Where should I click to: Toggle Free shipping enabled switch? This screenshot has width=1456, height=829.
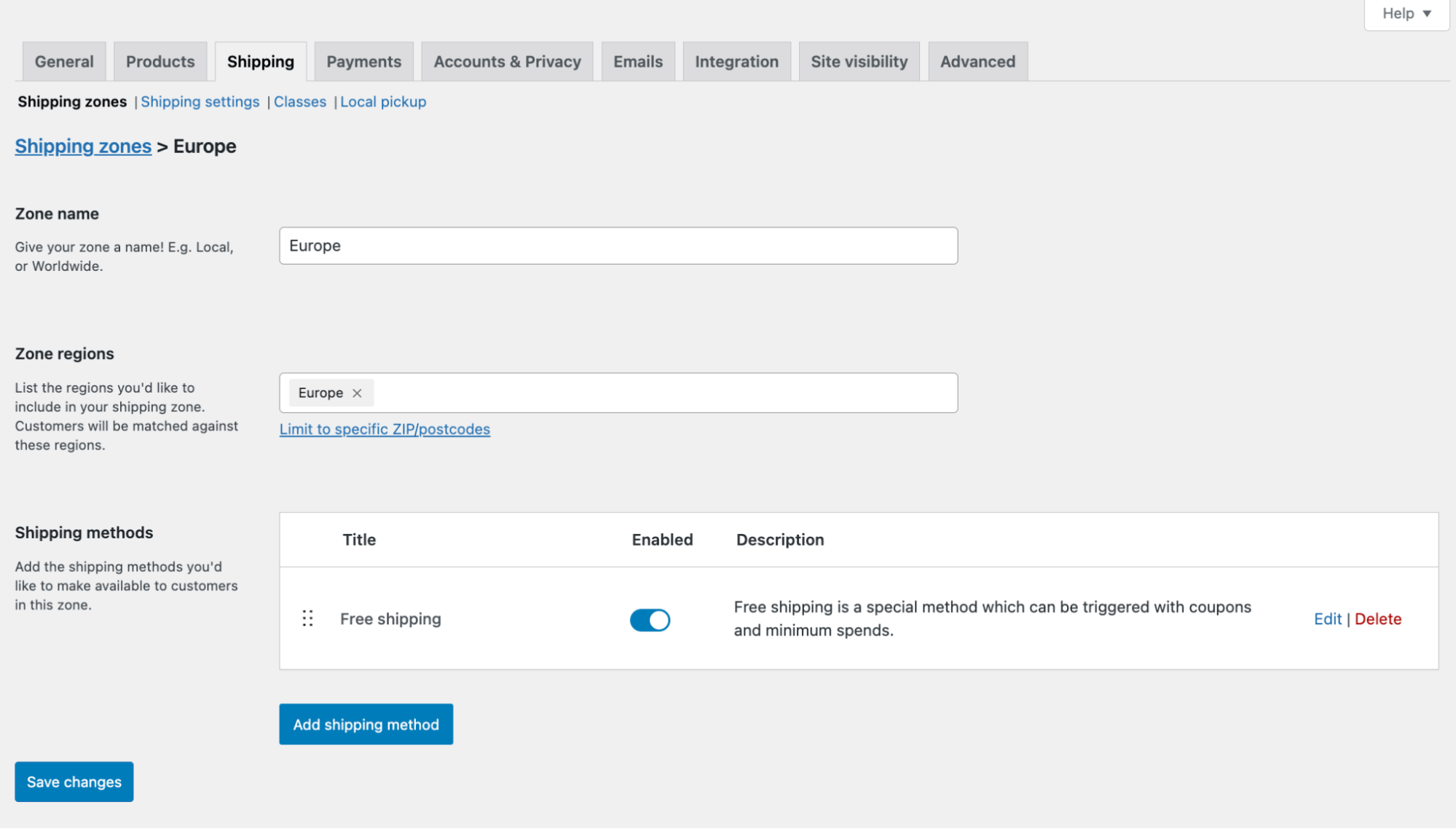click(x=650, y=619)
